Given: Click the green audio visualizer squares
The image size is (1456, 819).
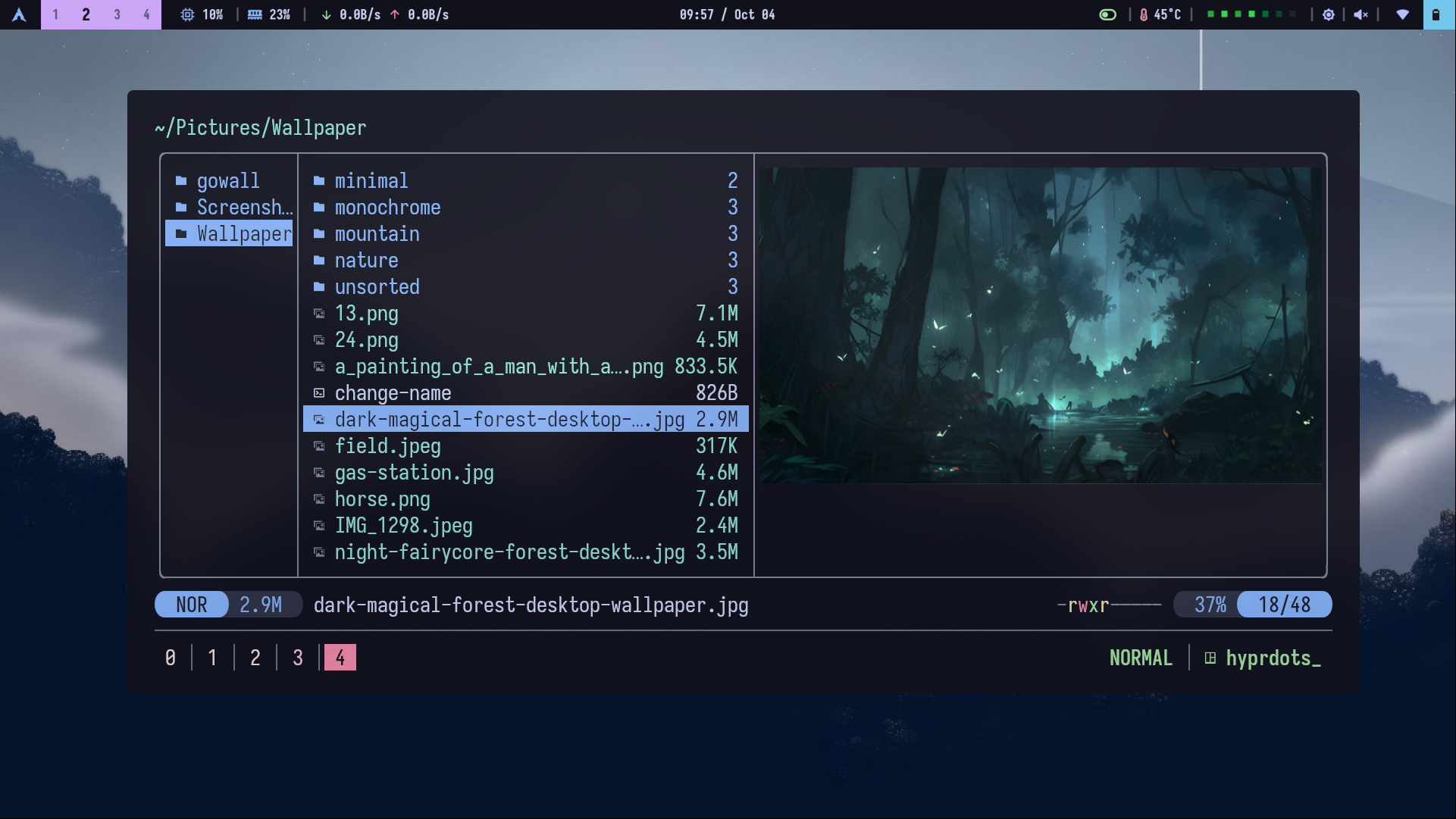Looking at the screenshot, I should pos(1251,14).
